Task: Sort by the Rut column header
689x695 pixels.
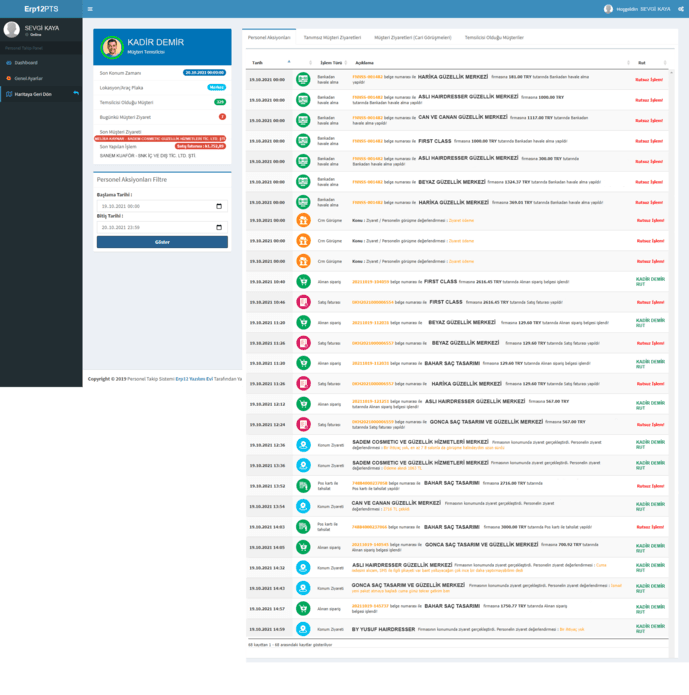Action: [x=651, y=63]
